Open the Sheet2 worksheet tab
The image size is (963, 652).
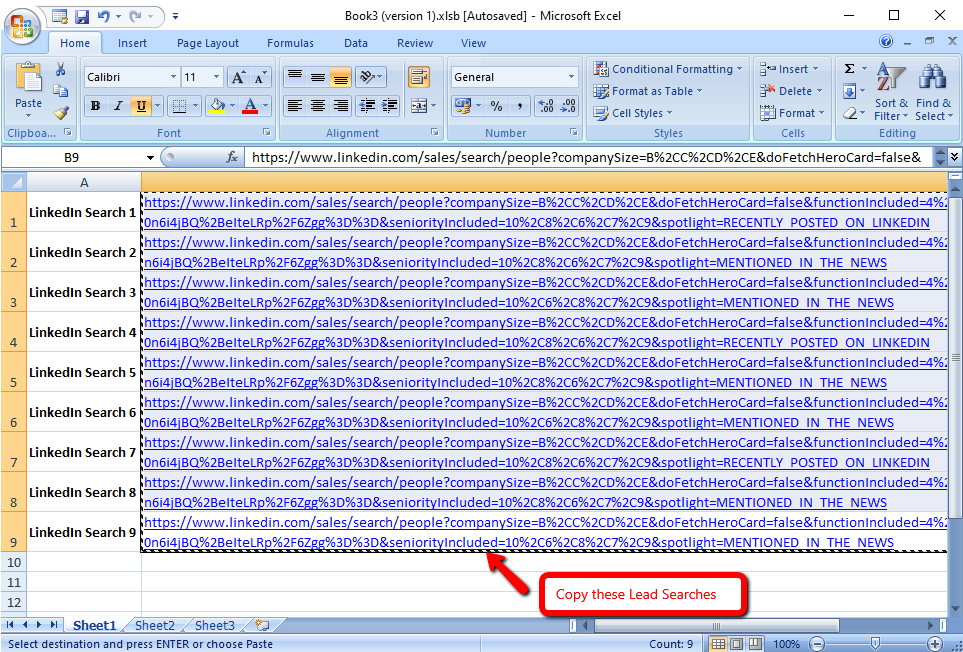(155, 625)
